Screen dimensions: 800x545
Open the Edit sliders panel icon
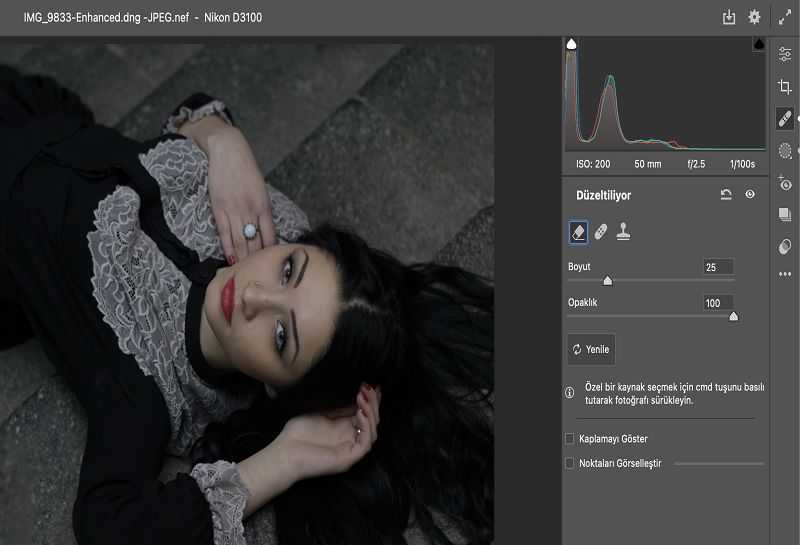[x=785, y=55]
